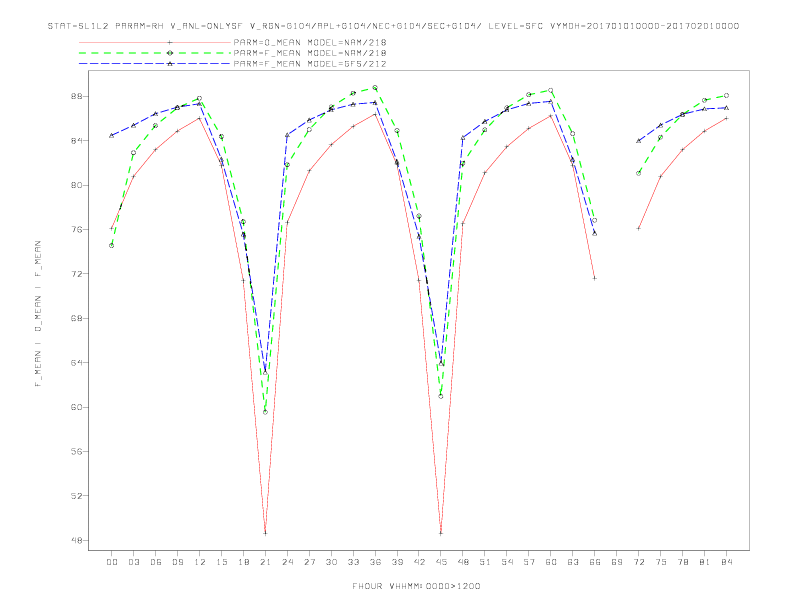This screenshot has height=612, width=792.
Task: Click the x-axis forecast hour label 00
Action: [112, 562]
